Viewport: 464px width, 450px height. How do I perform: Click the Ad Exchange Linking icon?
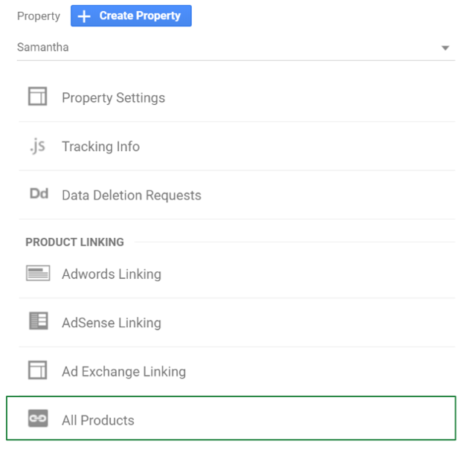[x=37, y=370]
